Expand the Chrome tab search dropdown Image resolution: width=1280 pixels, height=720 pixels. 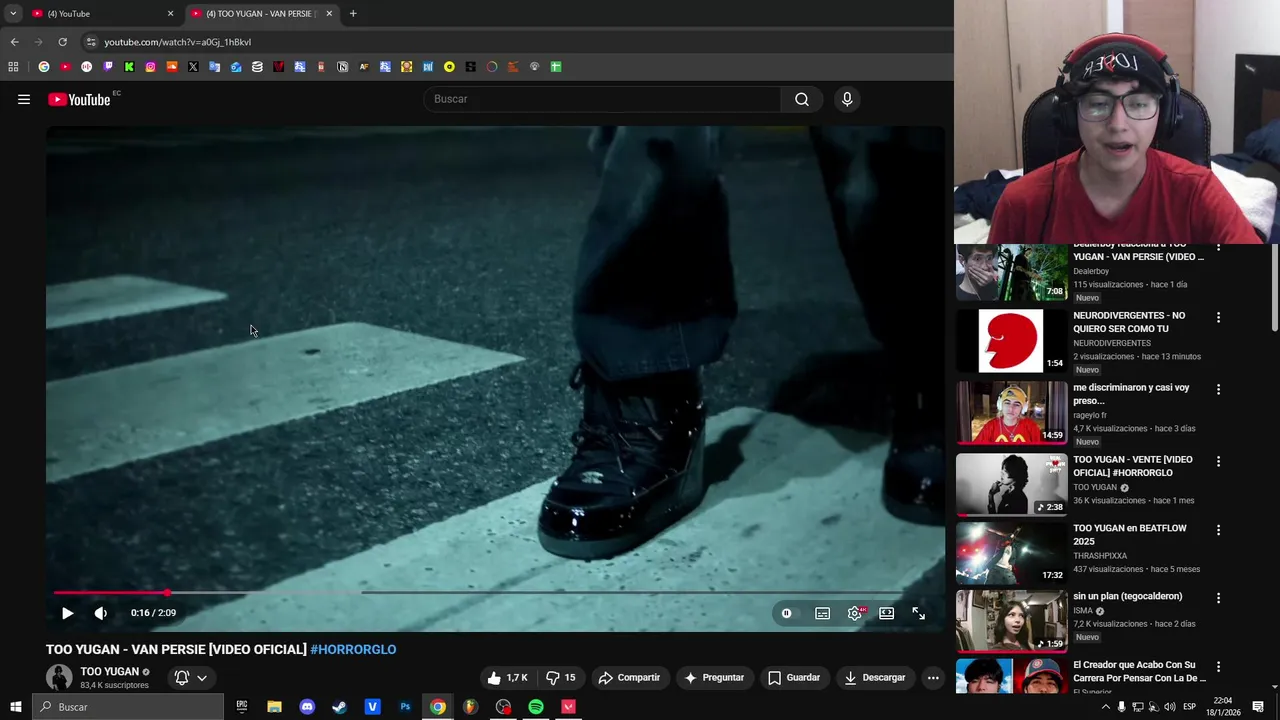pyautogui.click(x=13, y=14)
